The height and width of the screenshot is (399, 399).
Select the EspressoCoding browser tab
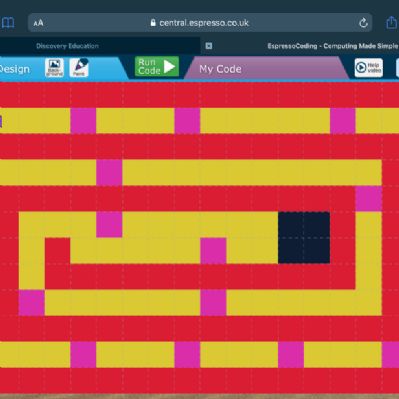(332, 46)
